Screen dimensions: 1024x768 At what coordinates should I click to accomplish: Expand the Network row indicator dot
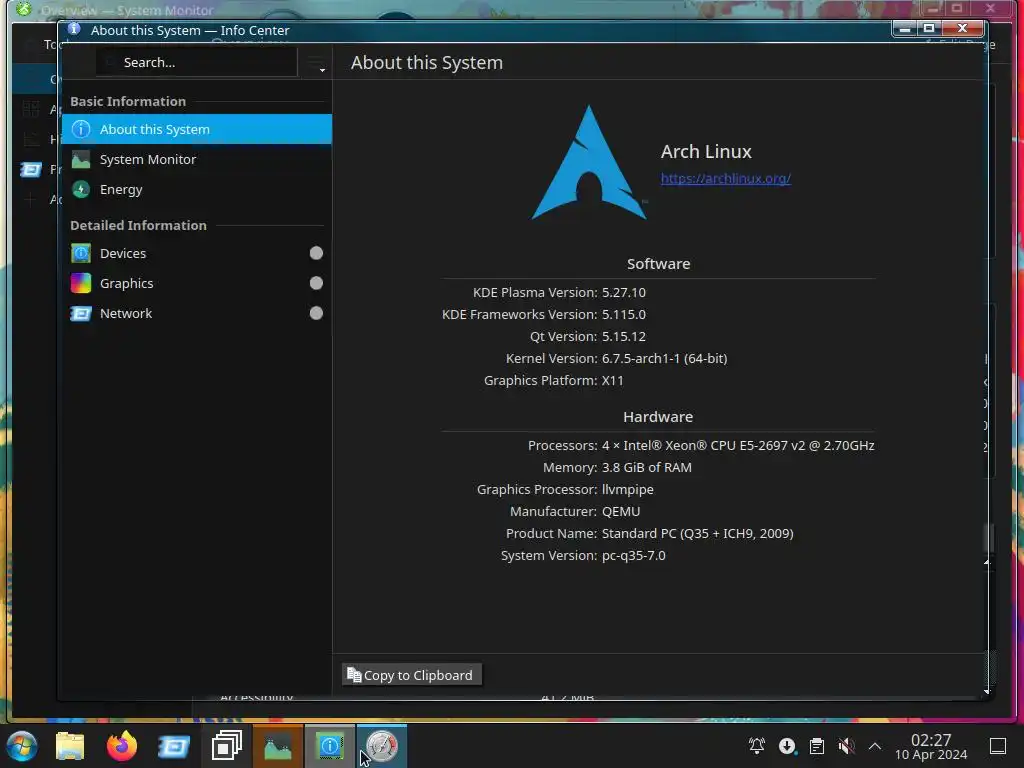pyautogui.click(x=316, y=313)
